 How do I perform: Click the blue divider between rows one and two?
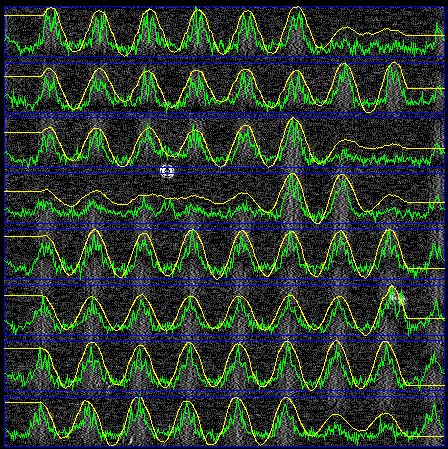click(x=224, y=60)
